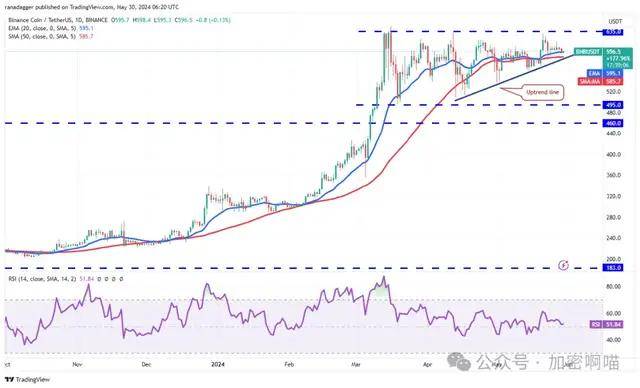Click the red SMA 585.7 axis label
Image resolution: width=640 pixels, height=388 pixels.
[600, 82]
